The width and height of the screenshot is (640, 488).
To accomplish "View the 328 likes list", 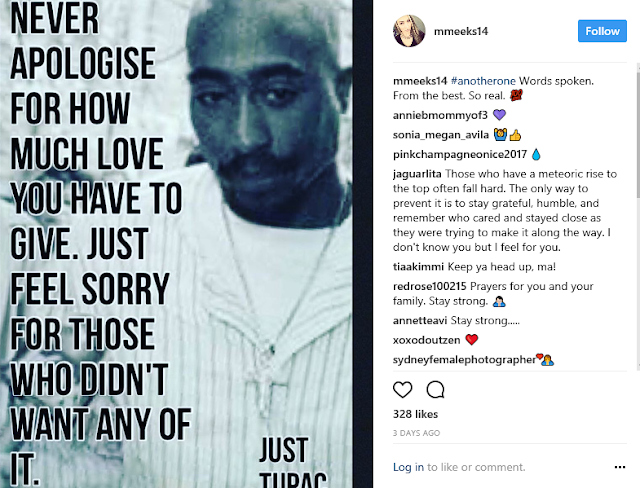I will (415, 414).
